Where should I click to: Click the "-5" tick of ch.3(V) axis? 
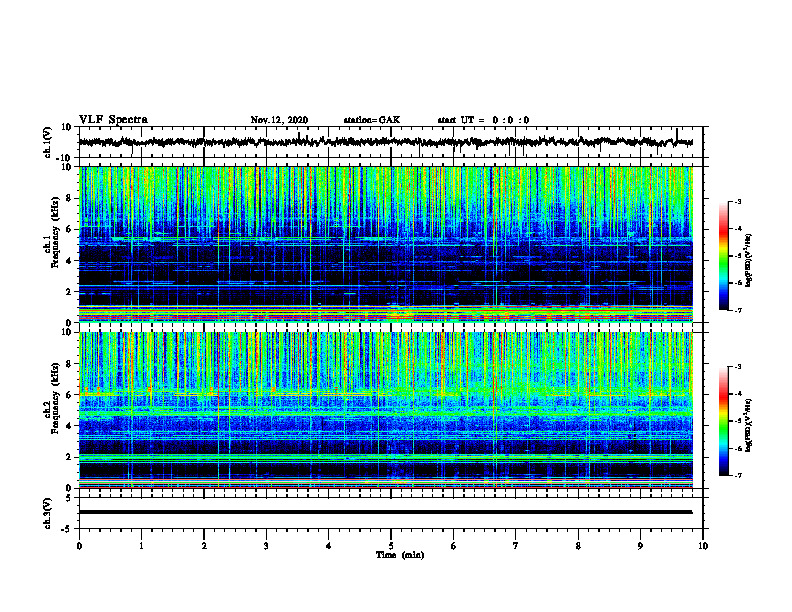click(x=68, y=529)
